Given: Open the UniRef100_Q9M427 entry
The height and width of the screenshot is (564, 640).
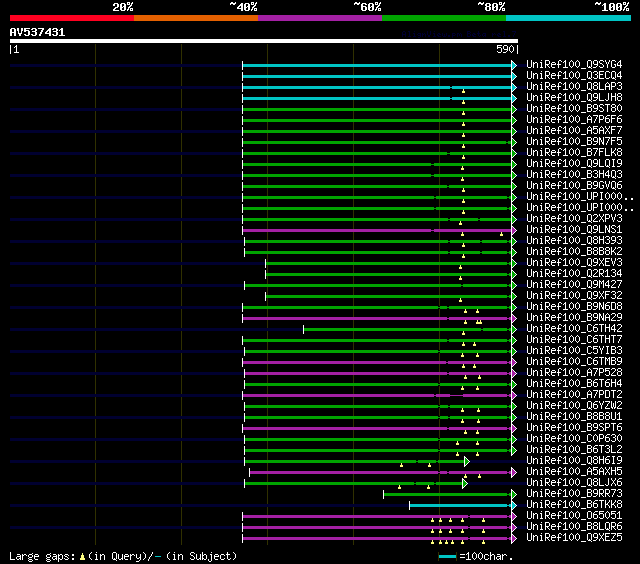Looking at the screenshot, I should [574, 285].
